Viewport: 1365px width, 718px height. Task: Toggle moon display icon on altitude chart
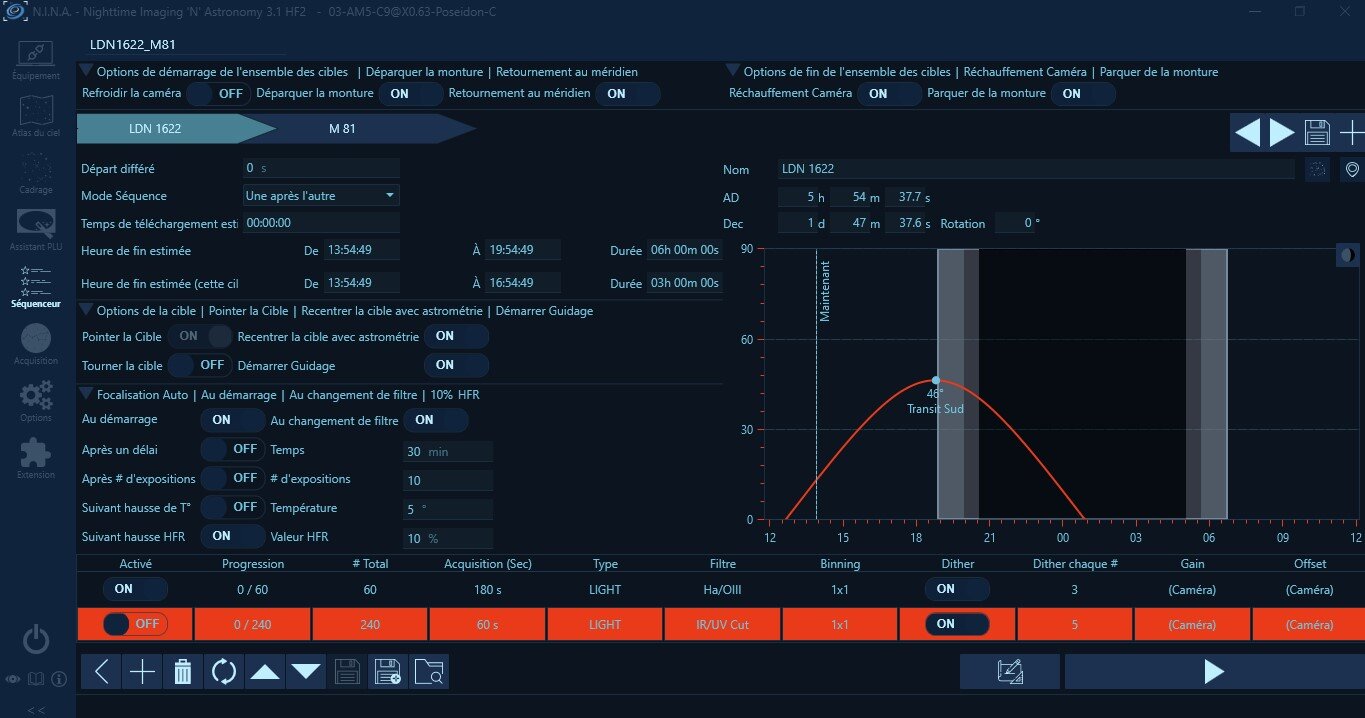tap(1348, 256)
